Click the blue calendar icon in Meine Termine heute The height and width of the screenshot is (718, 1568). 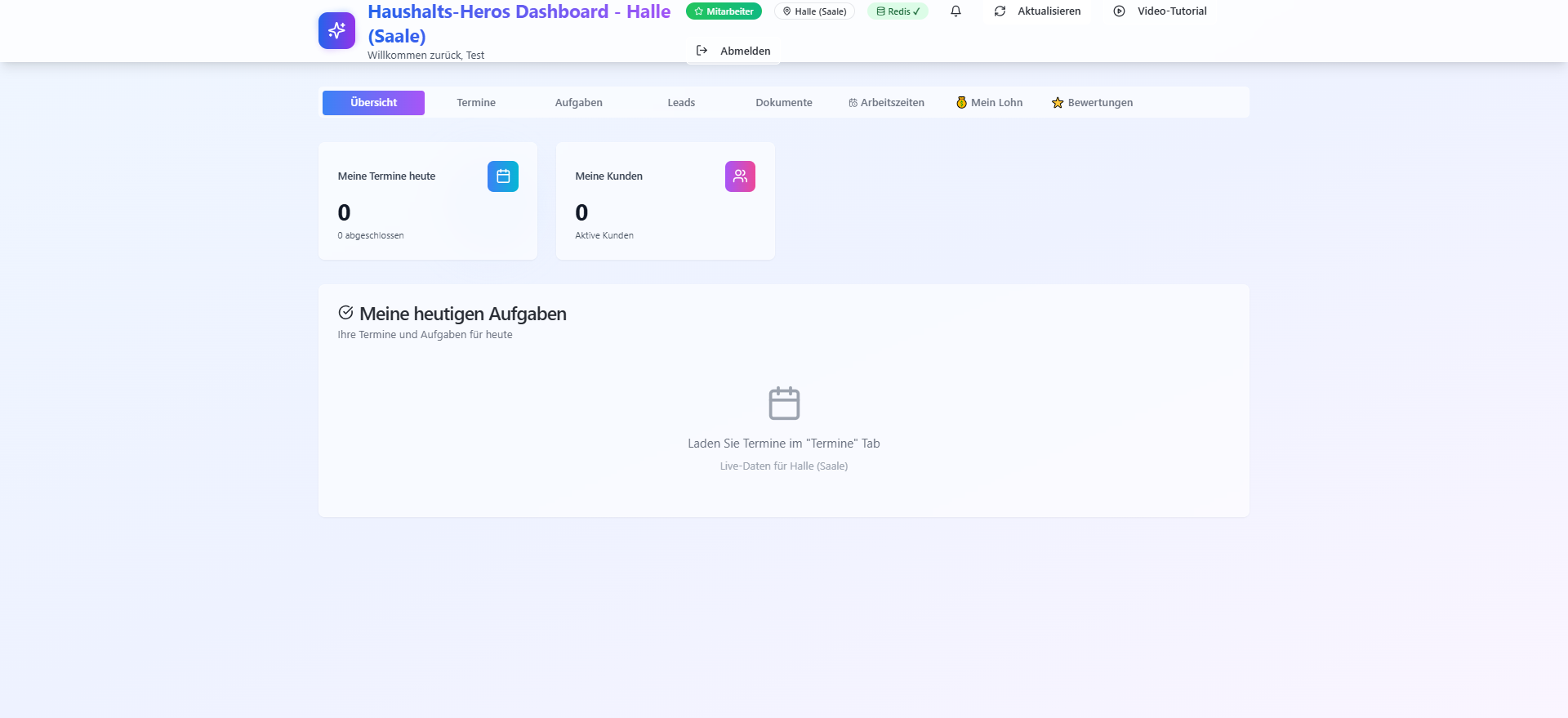point(503,176)
